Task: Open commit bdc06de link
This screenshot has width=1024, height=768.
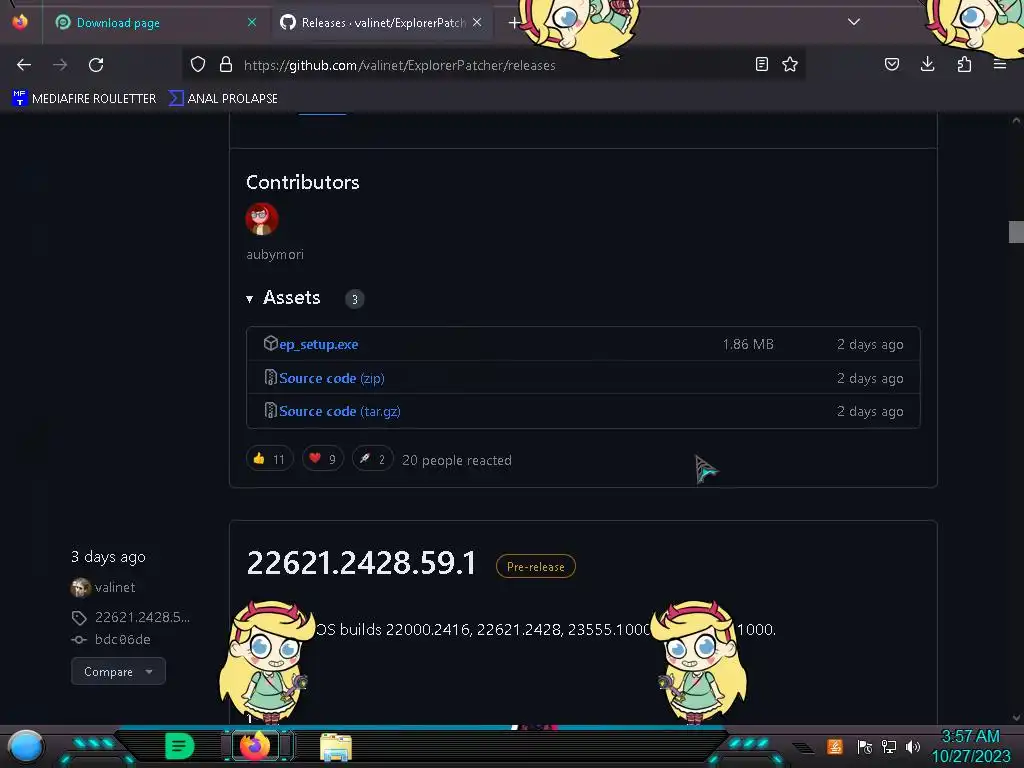Action: [123, 639]
